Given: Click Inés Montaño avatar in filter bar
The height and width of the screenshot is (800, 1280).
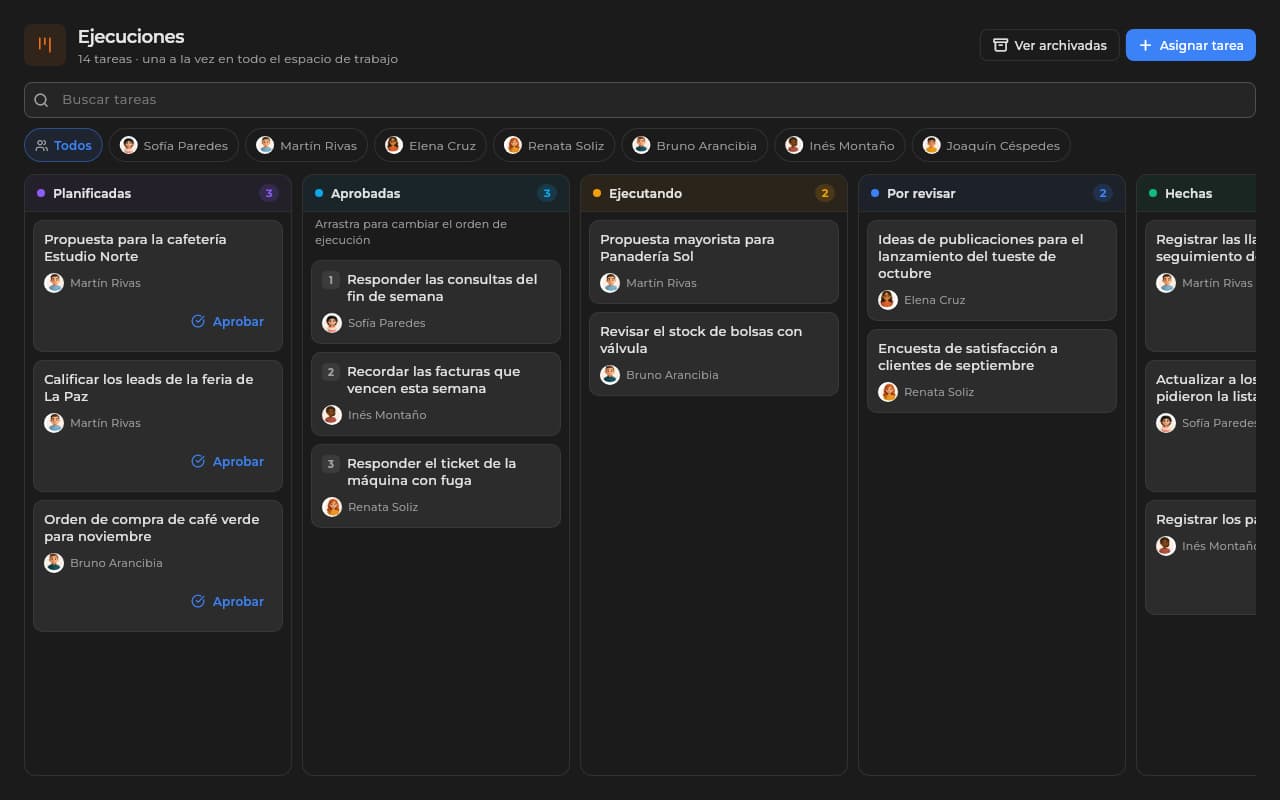Looking at the screenshot, I should click(794, 145).
